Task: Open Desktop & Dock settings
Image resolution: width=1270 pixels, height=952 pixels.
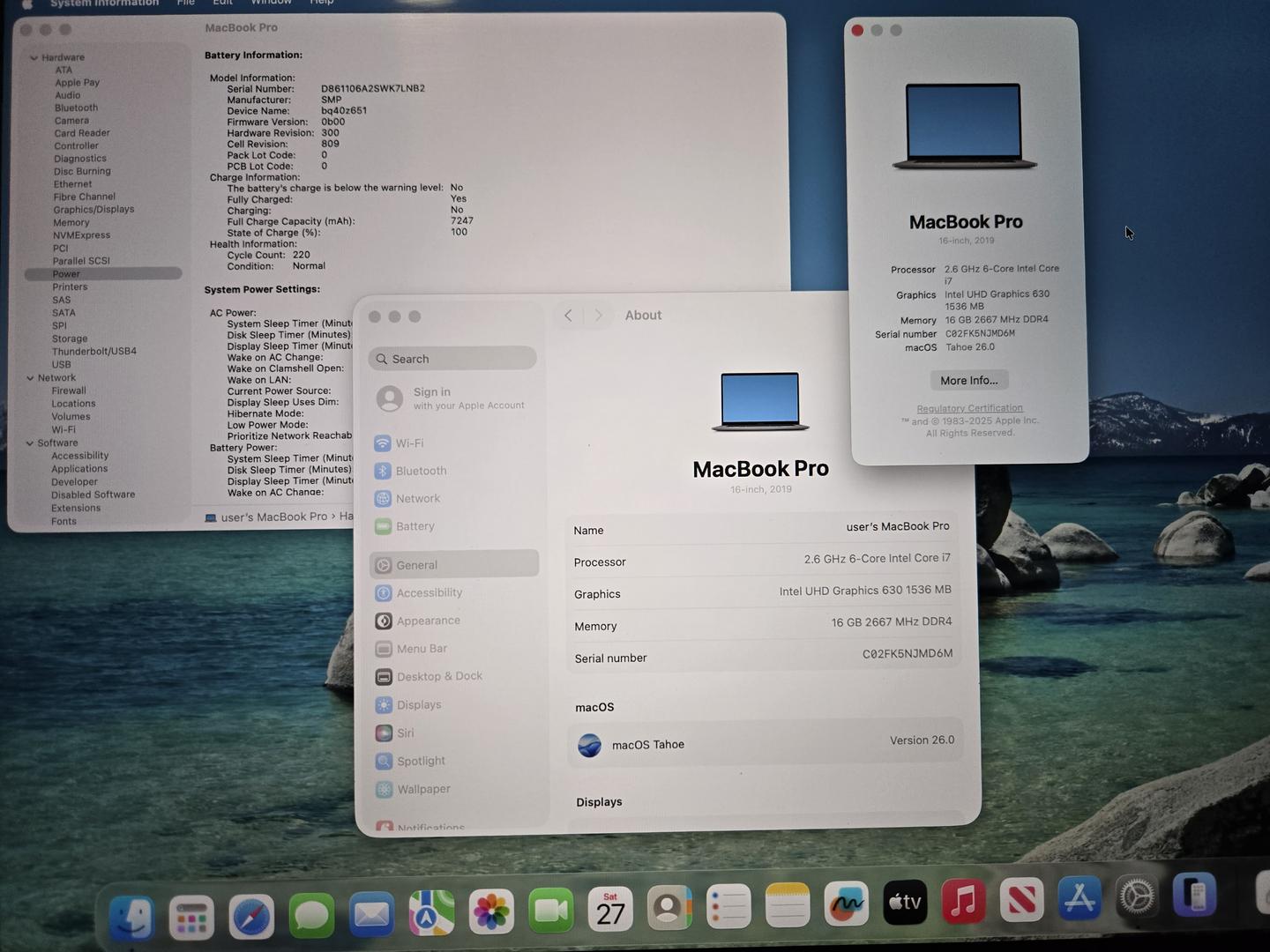Action: click(453, 676)
